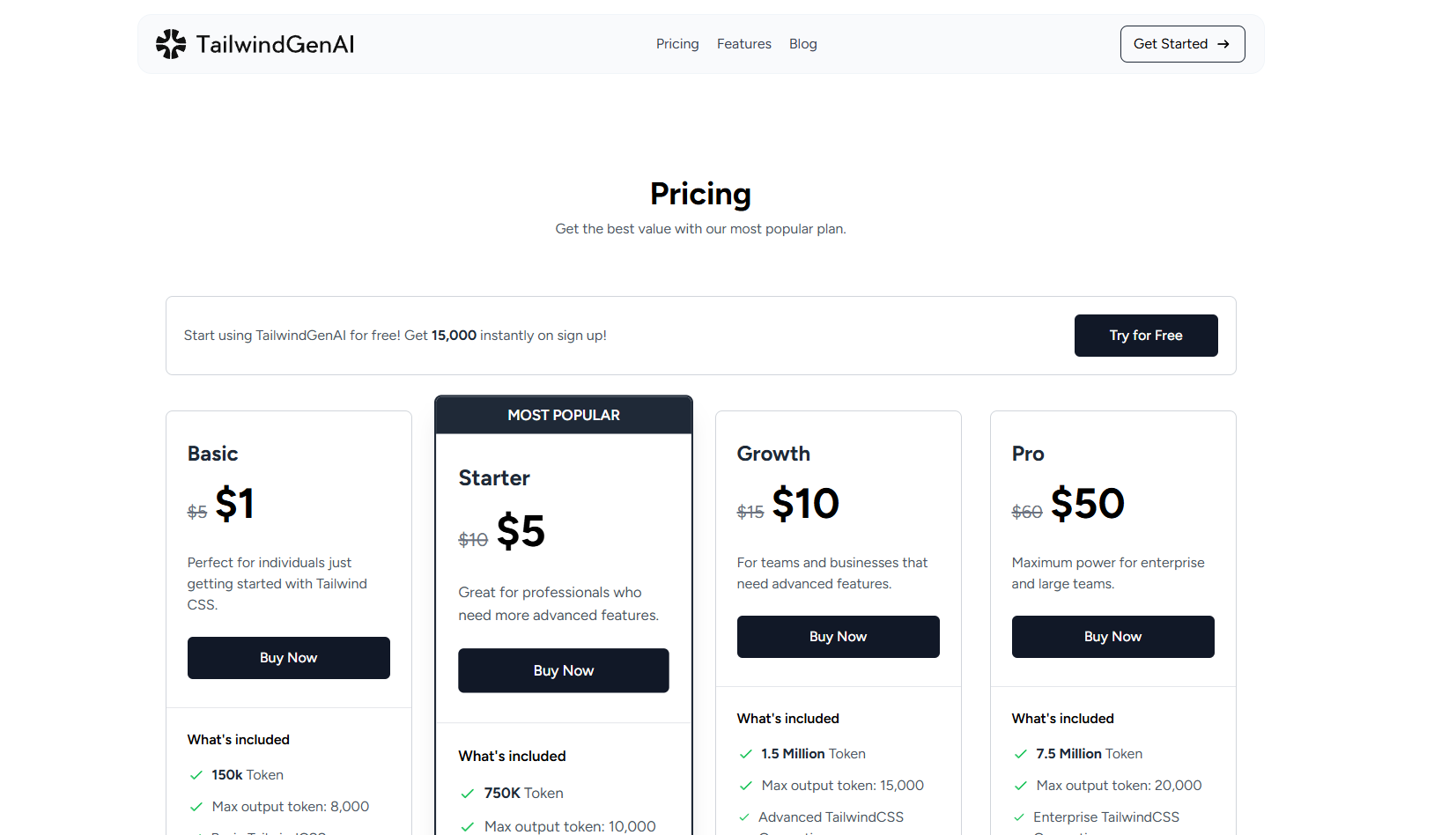
Task: Buy the Growth plan
Action: click(838, 636)
